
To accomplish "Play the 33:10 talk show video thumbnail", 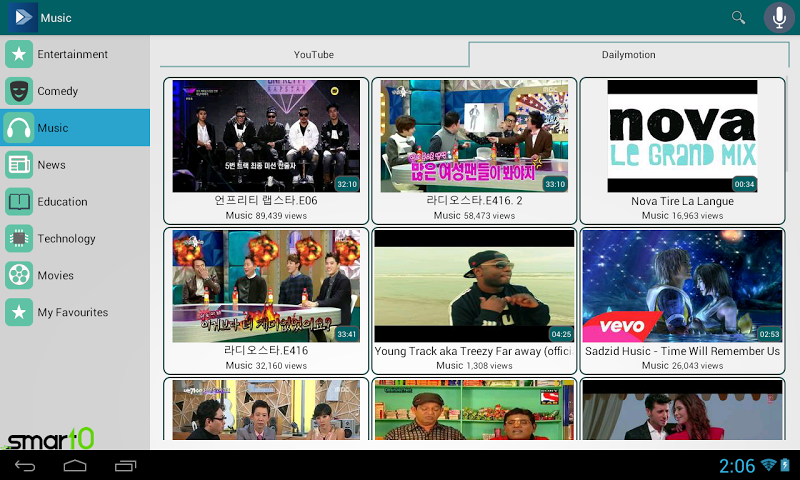I will click(x=474, y=136).
